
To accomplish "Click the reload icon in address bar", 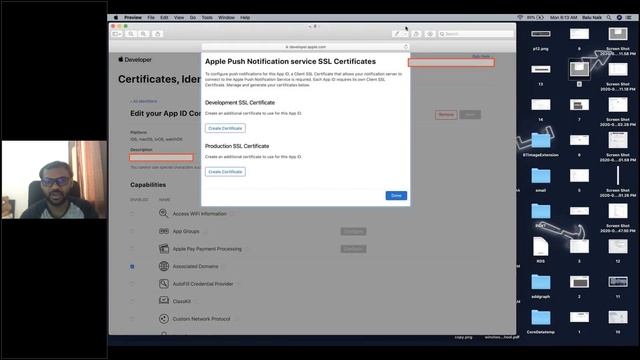I will coord(406,47).
